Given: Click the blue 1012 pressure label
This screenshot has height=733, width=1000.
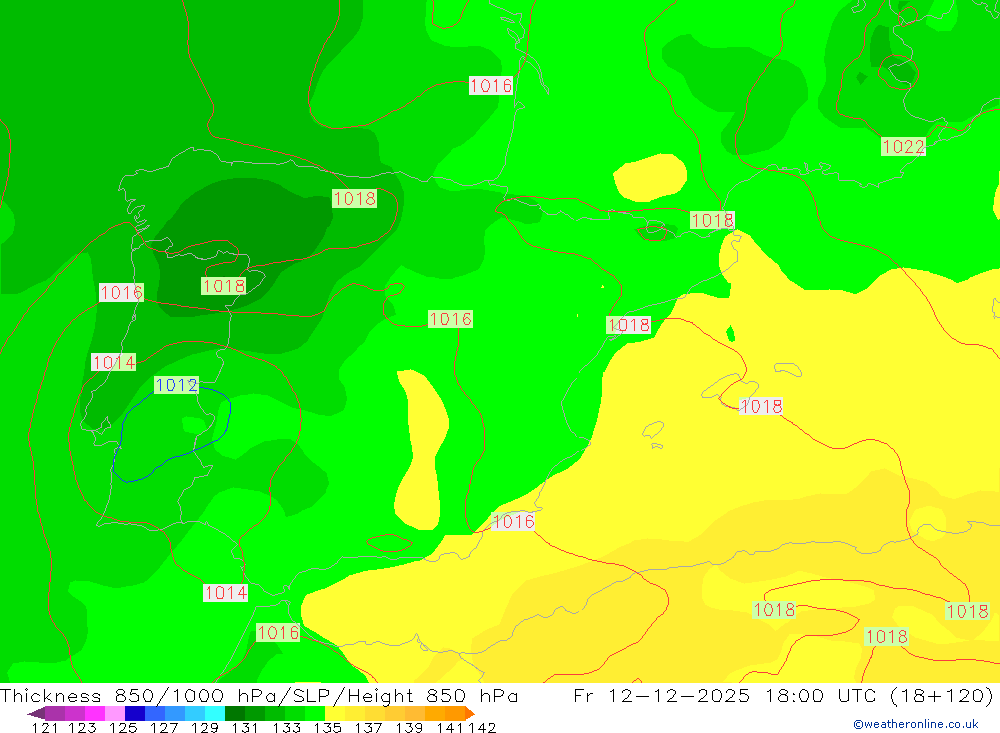Looking at the screenshot, I should click(177, 385).
